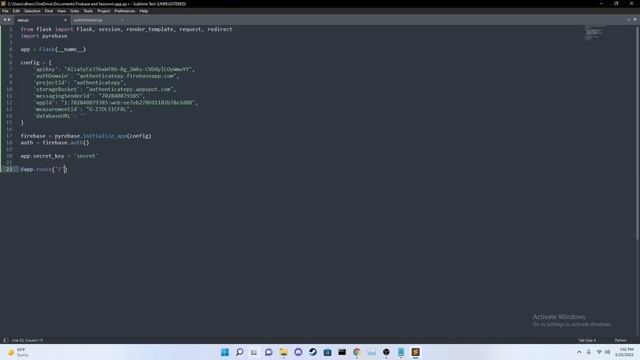Open the Python syntax selector
Image resolution: width=640 pixels, height=360 pixels.
pos(620,340)
